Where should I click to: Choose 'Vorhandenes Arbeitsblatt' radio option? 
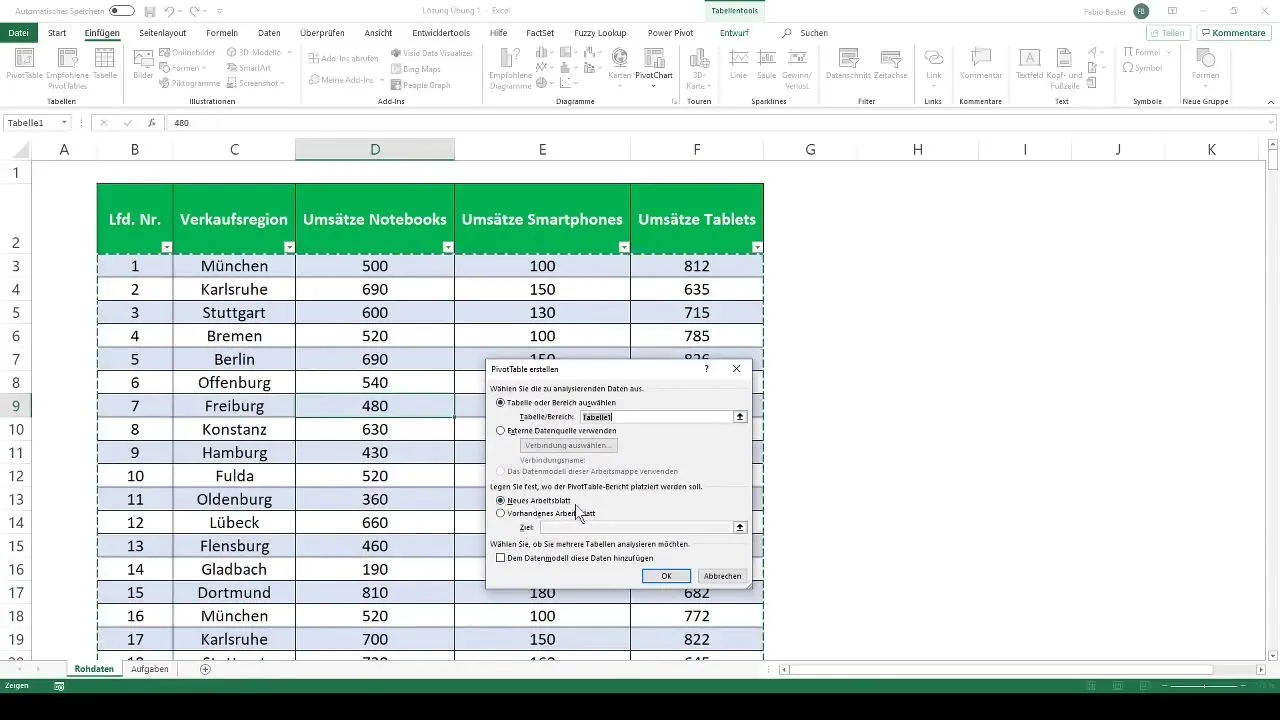(x=501, y=513)
